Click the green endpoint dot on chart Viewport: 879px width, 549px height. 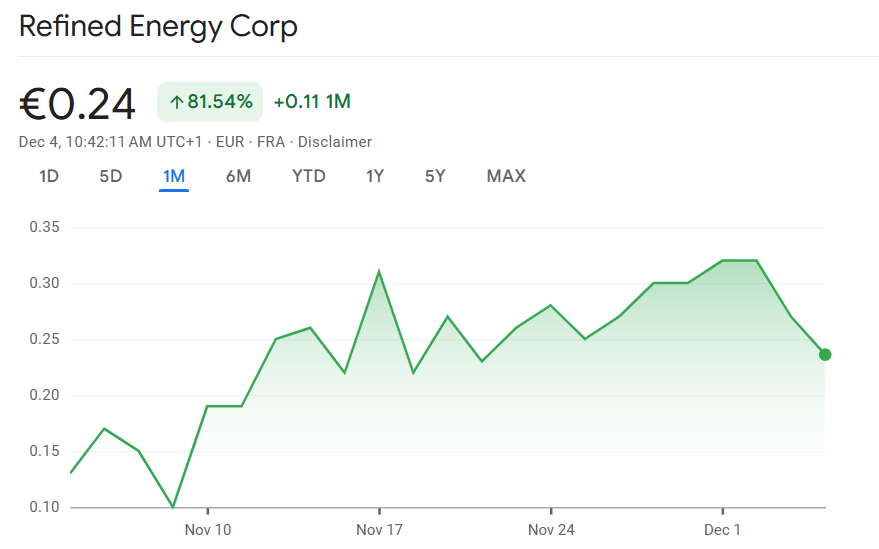(x=825, y=354)
